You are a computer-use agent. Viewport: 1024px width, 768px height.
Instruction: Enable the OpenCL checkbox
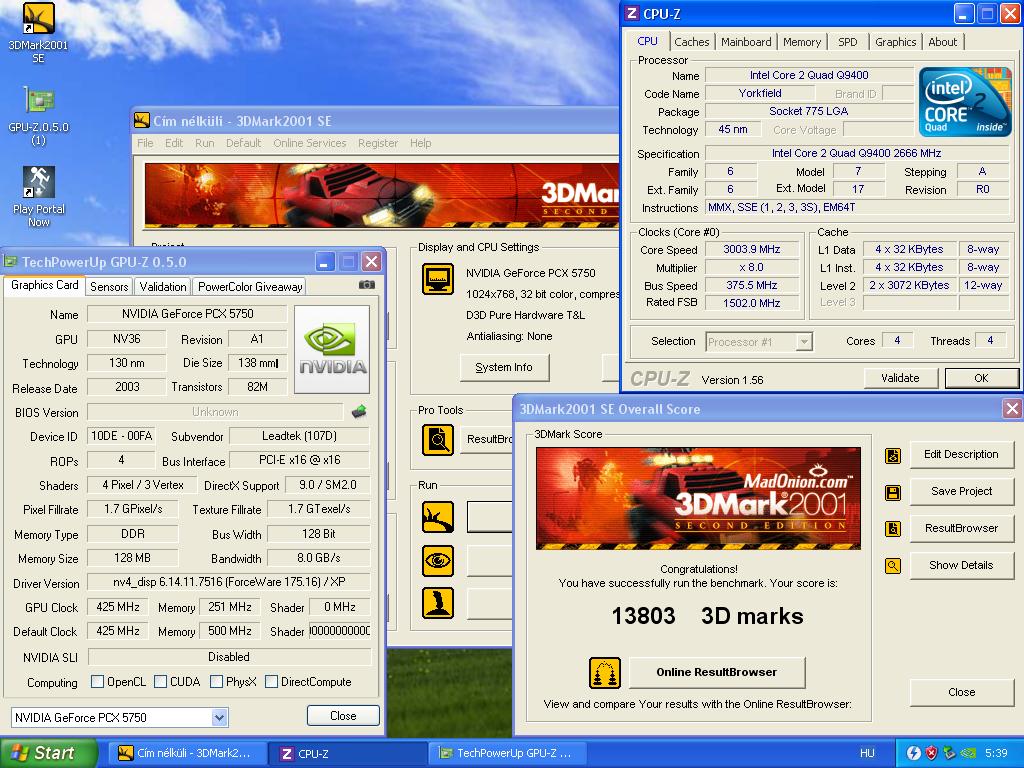97,682
